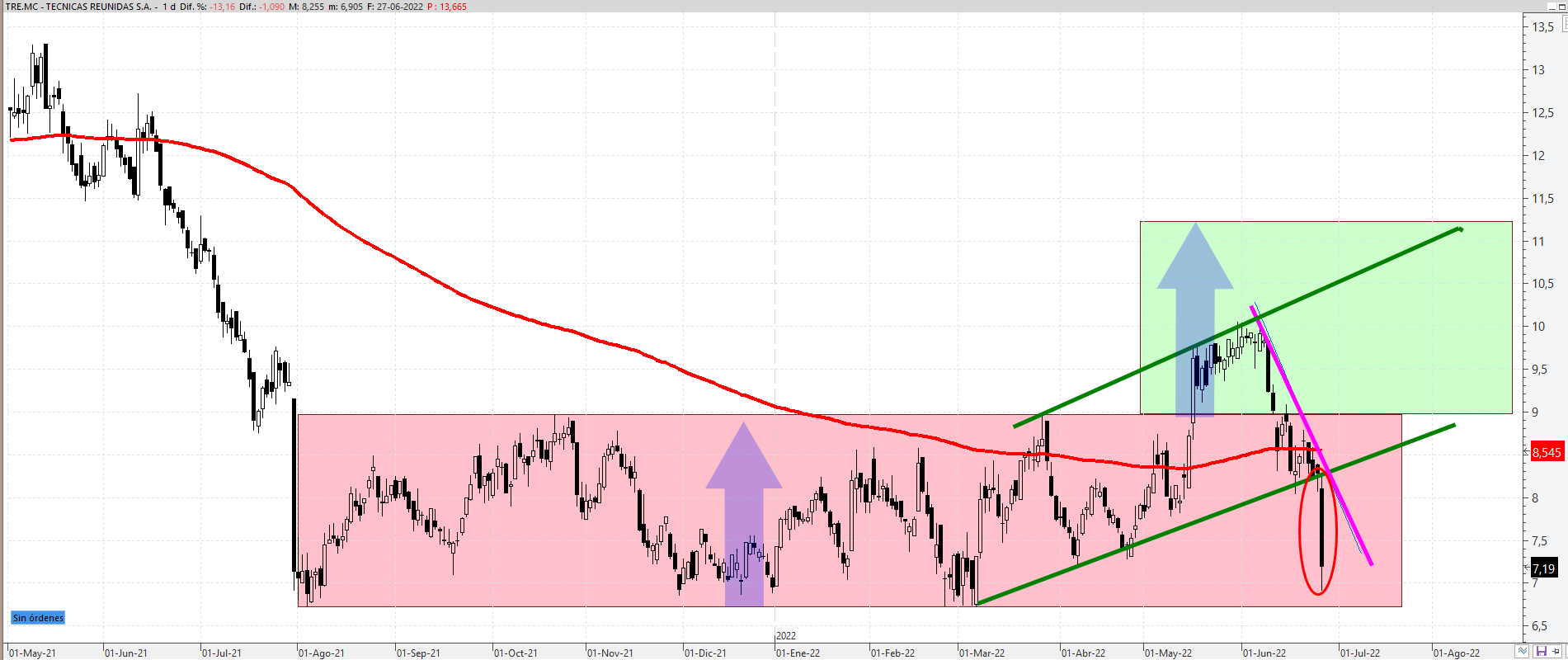The height and width of the screenshot is (660, 1568).
Task: Click the black 7,19 current price tag
Action: [x=1543, y=568]
